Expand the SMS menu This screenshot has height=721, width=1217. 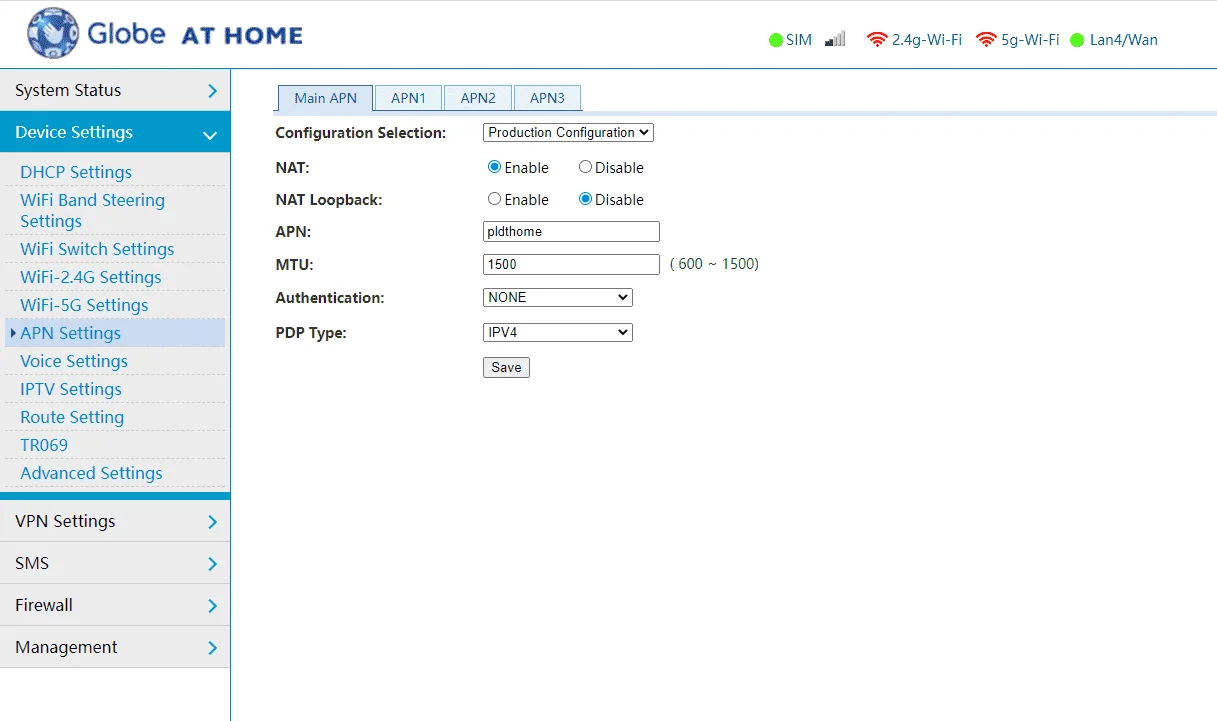tap(115, 563)
